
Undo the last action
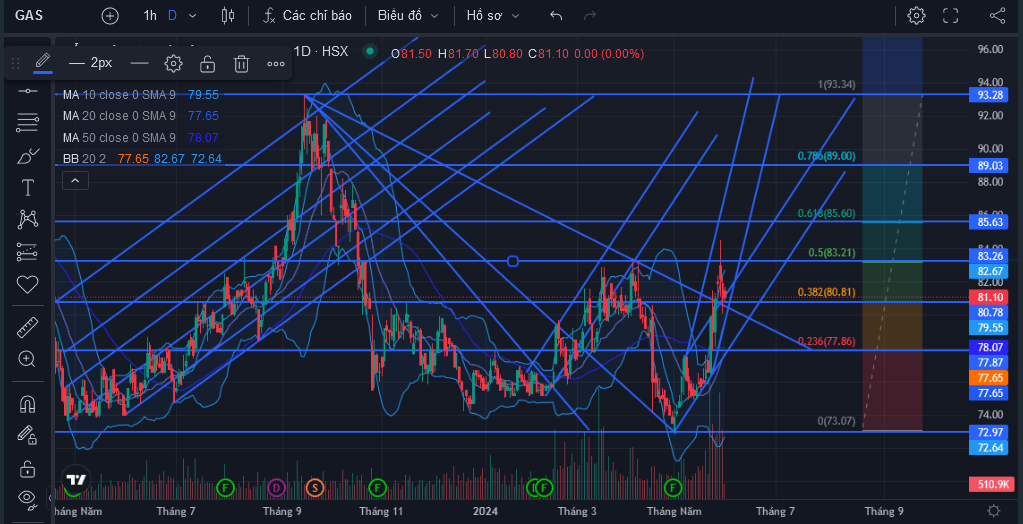pyautogui.click(x=556, y=16)
